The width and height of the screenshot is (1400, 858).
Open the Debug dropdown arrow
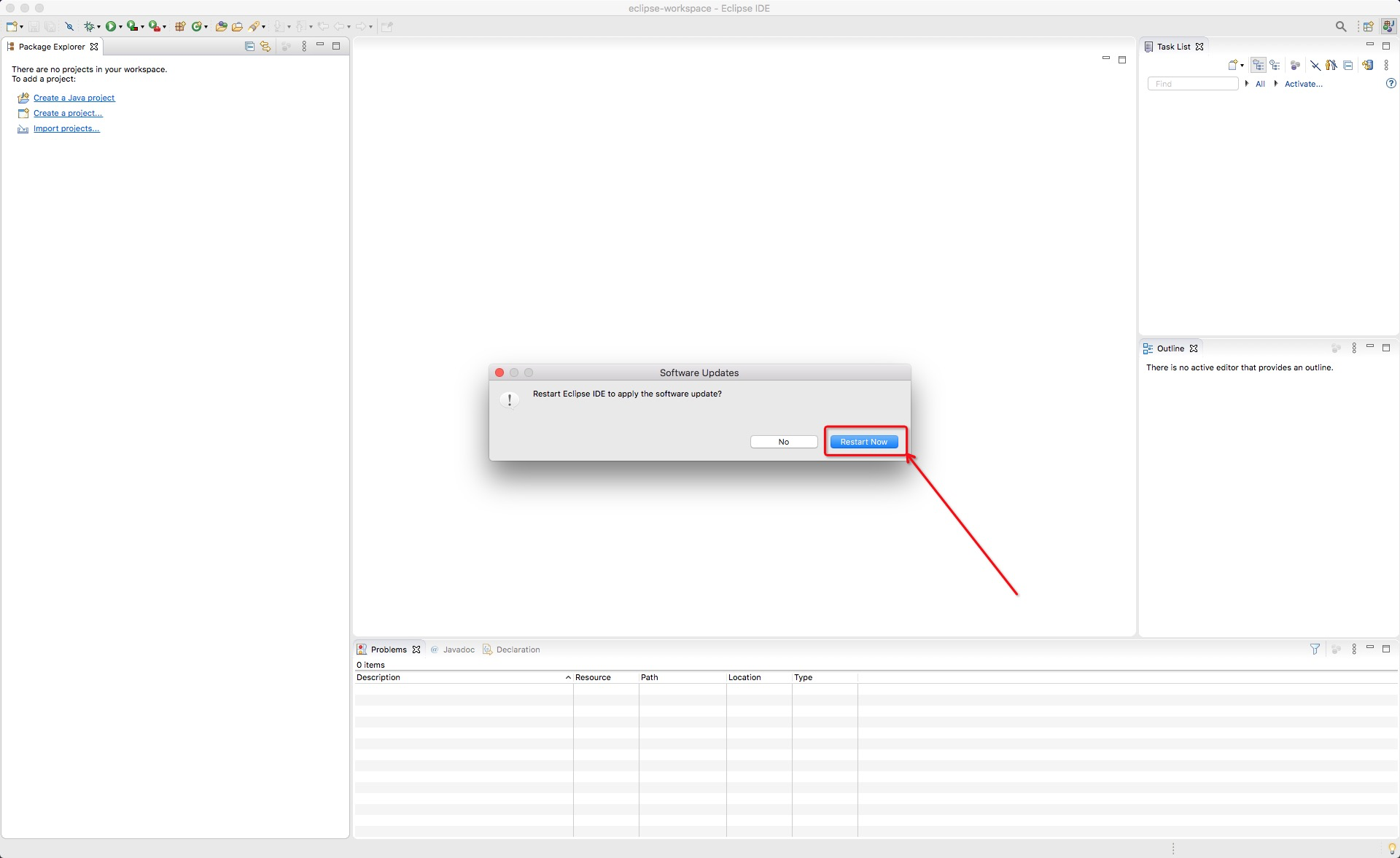(x=98, y=27)
